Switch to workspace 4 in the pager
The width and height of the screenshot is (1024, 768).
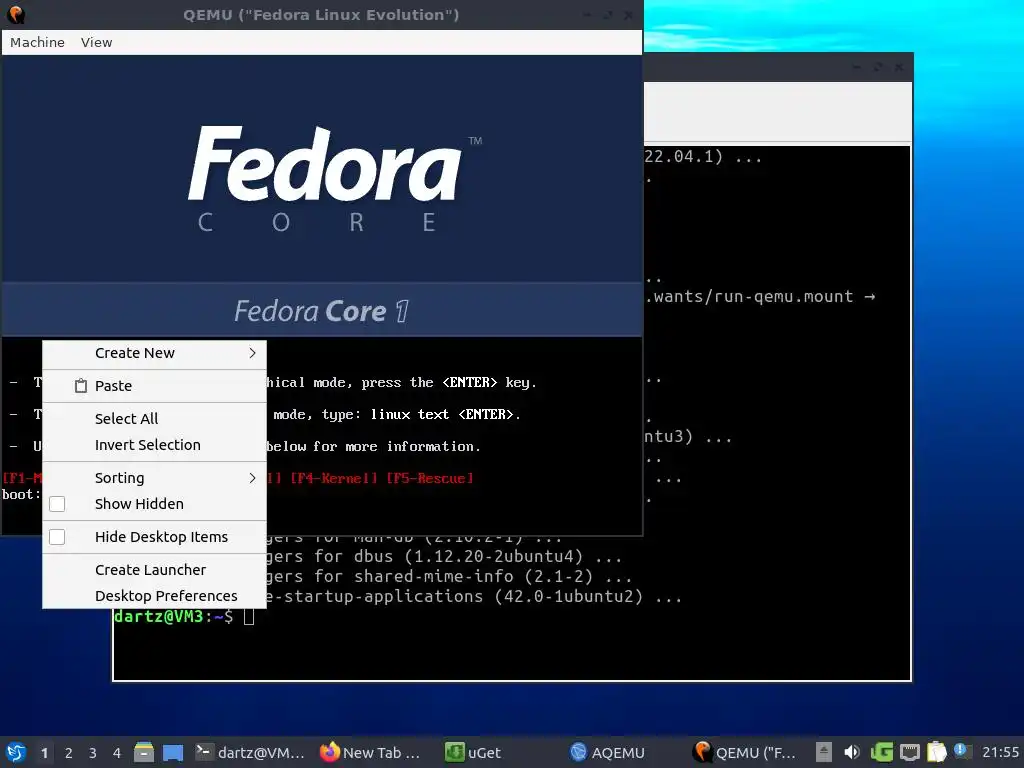pos(117,753)
